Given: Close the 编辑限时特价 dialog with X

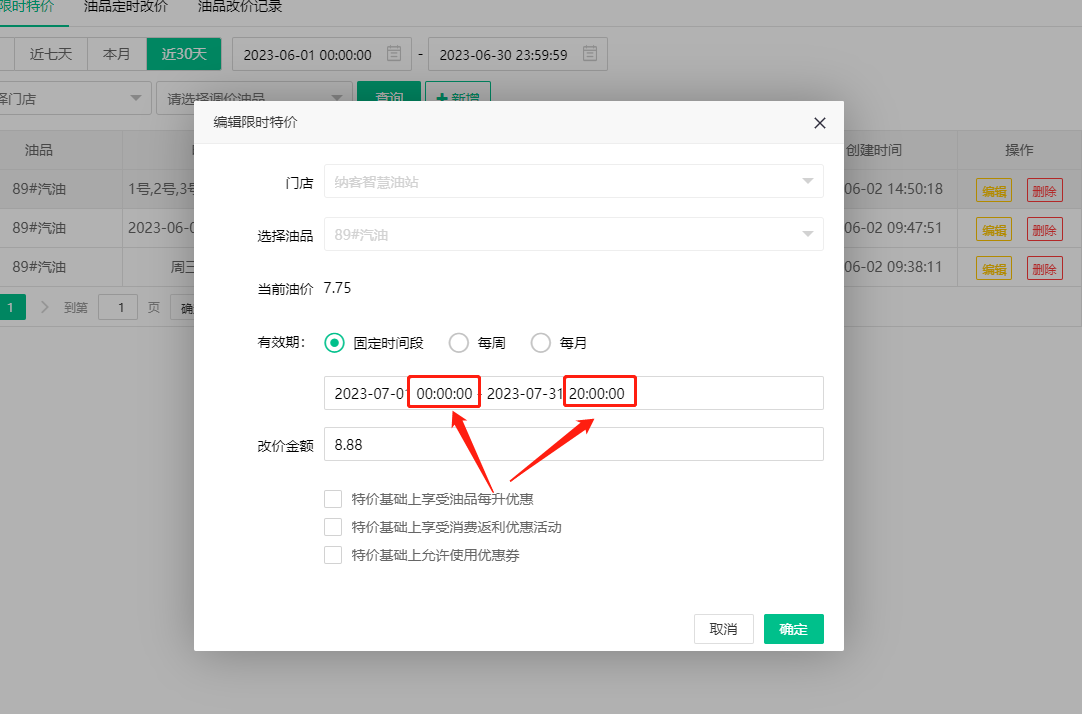Looking at the screenshot, I should click(x=820, y=123).
